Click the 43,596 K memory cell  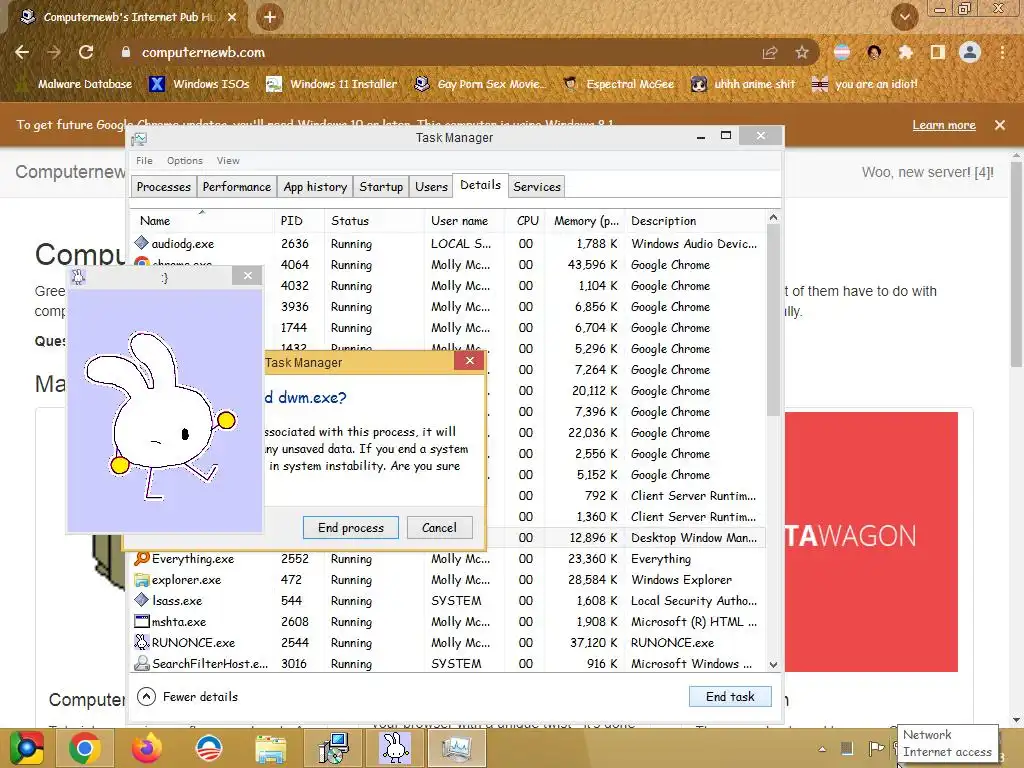(x=592, y=264)
